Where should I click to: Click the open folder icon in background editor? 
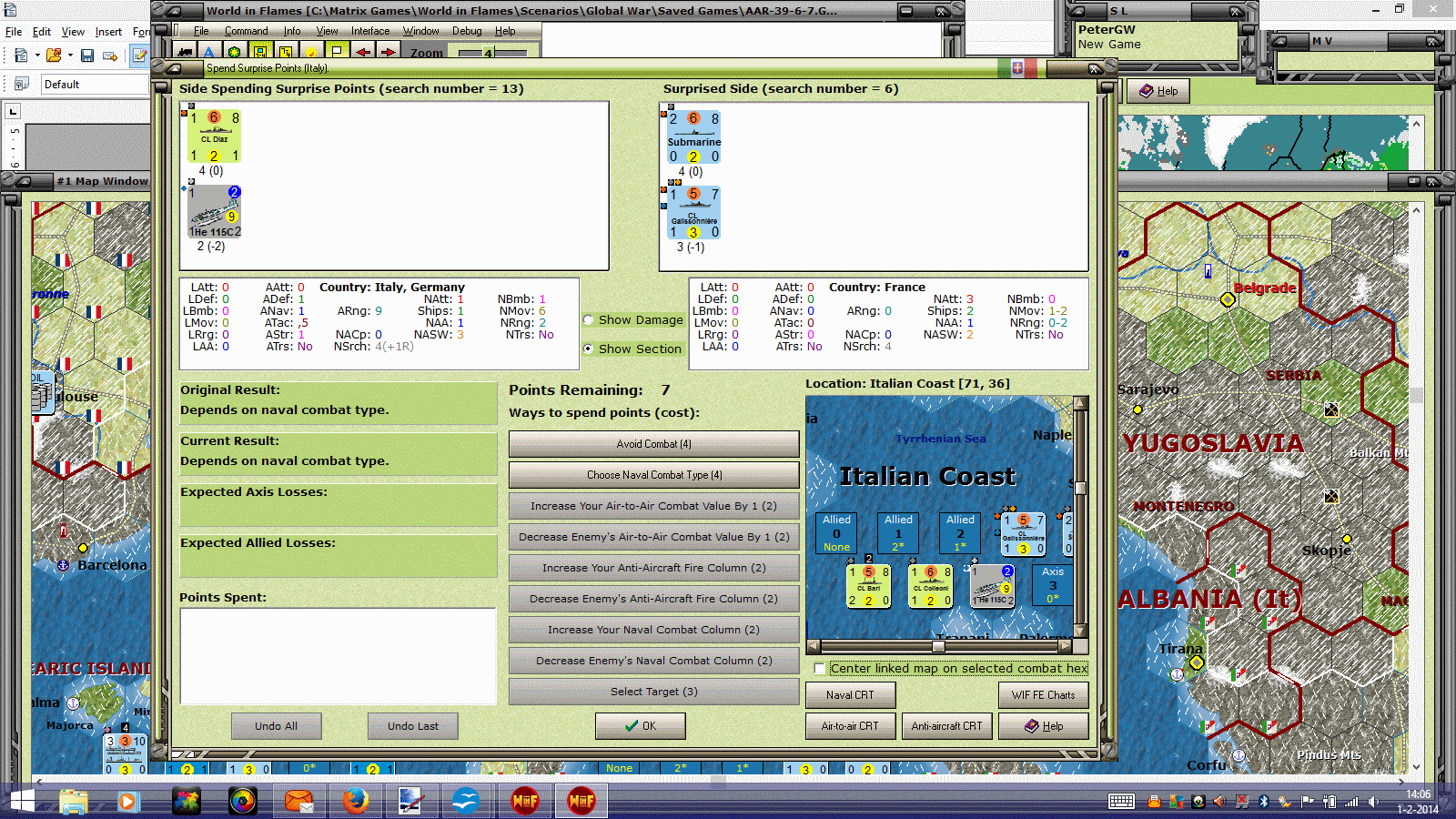(x=54, y=56)
